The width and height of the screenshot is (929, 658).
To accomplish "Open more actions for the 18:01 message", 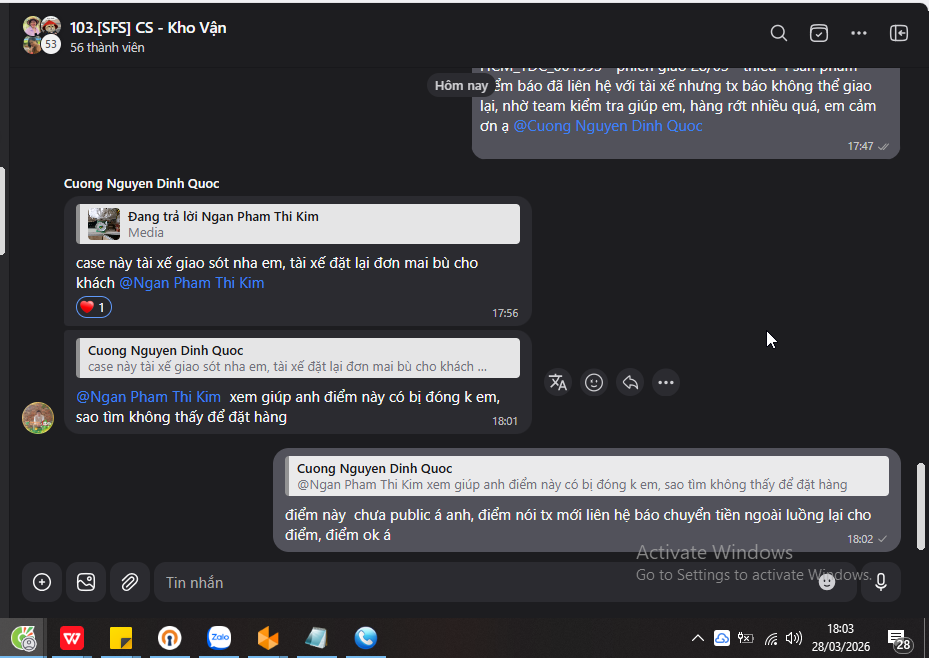I will coord(666,383).
